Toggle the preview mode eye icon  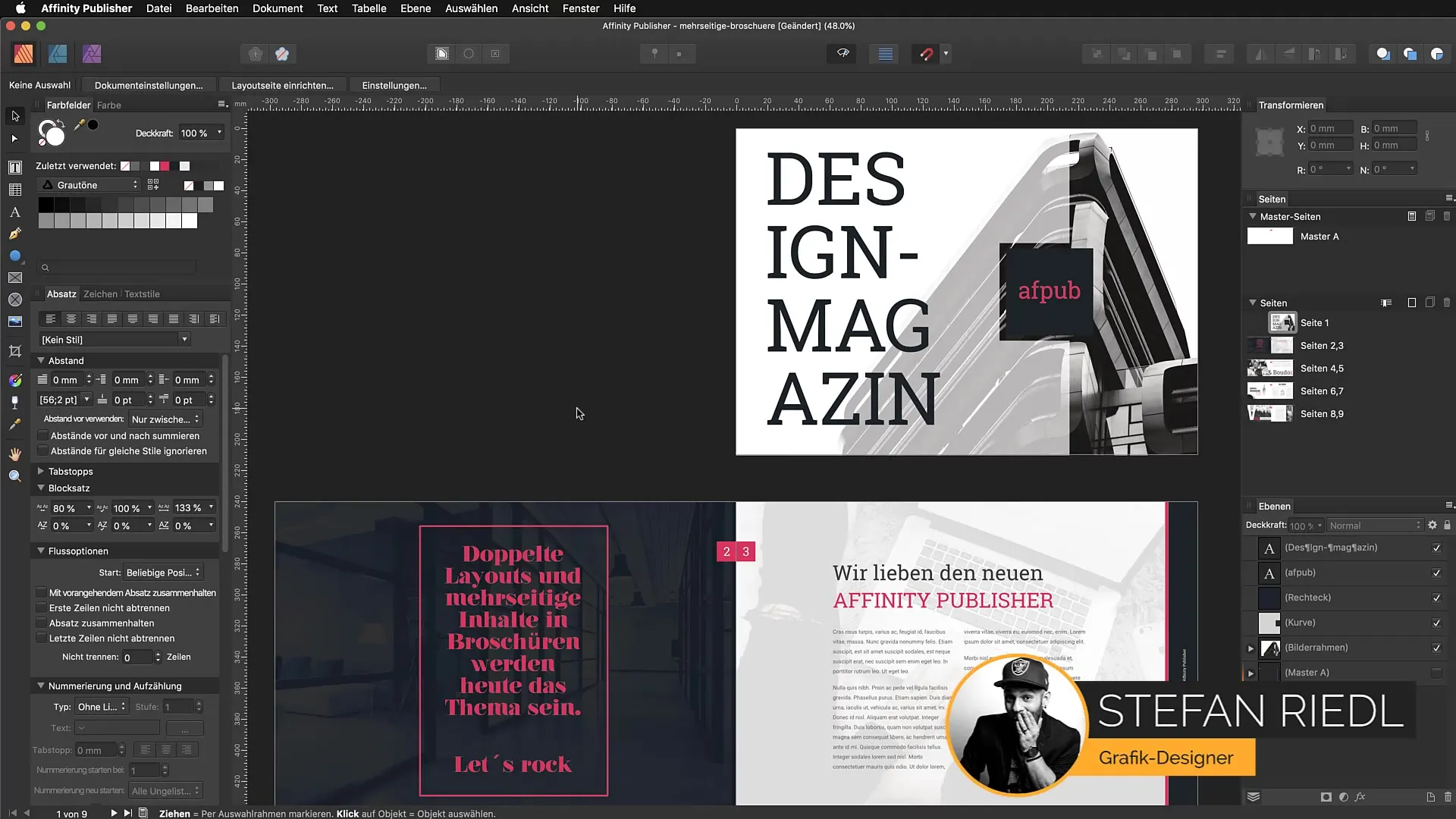[843, 54]
